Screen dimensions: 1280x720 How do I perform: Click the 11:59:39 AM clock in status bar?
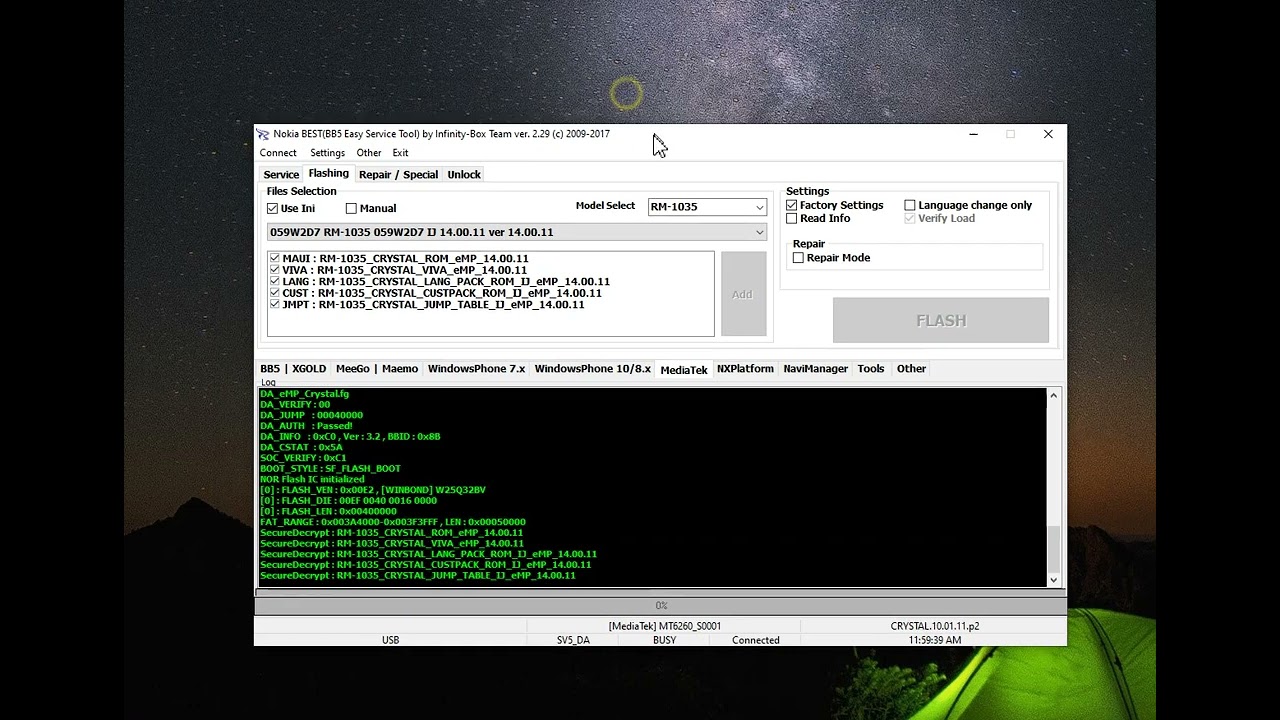[x=934, y=640]
